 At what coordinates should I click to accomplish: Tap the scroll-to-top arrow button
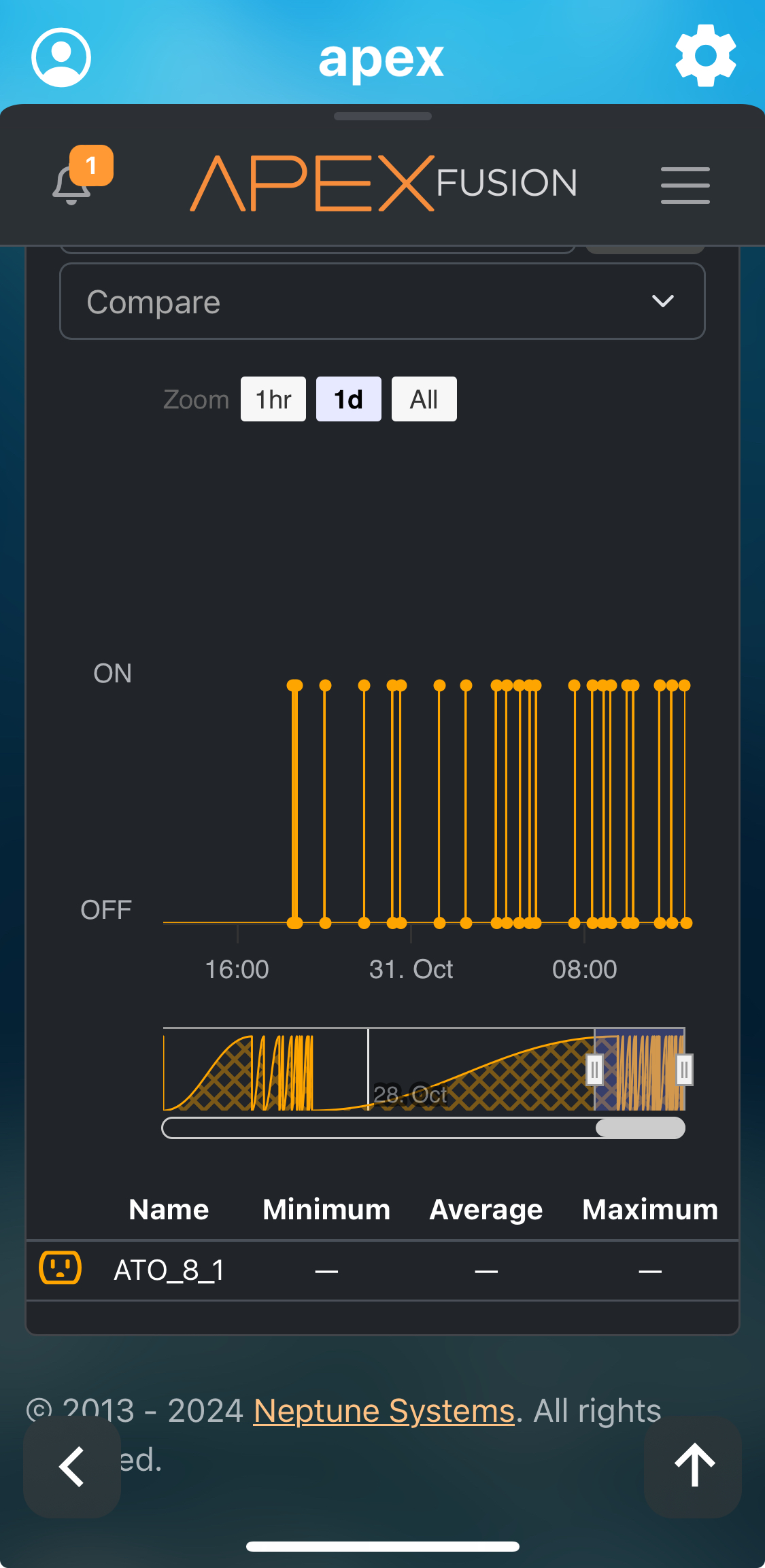(x=693, y=1466)
